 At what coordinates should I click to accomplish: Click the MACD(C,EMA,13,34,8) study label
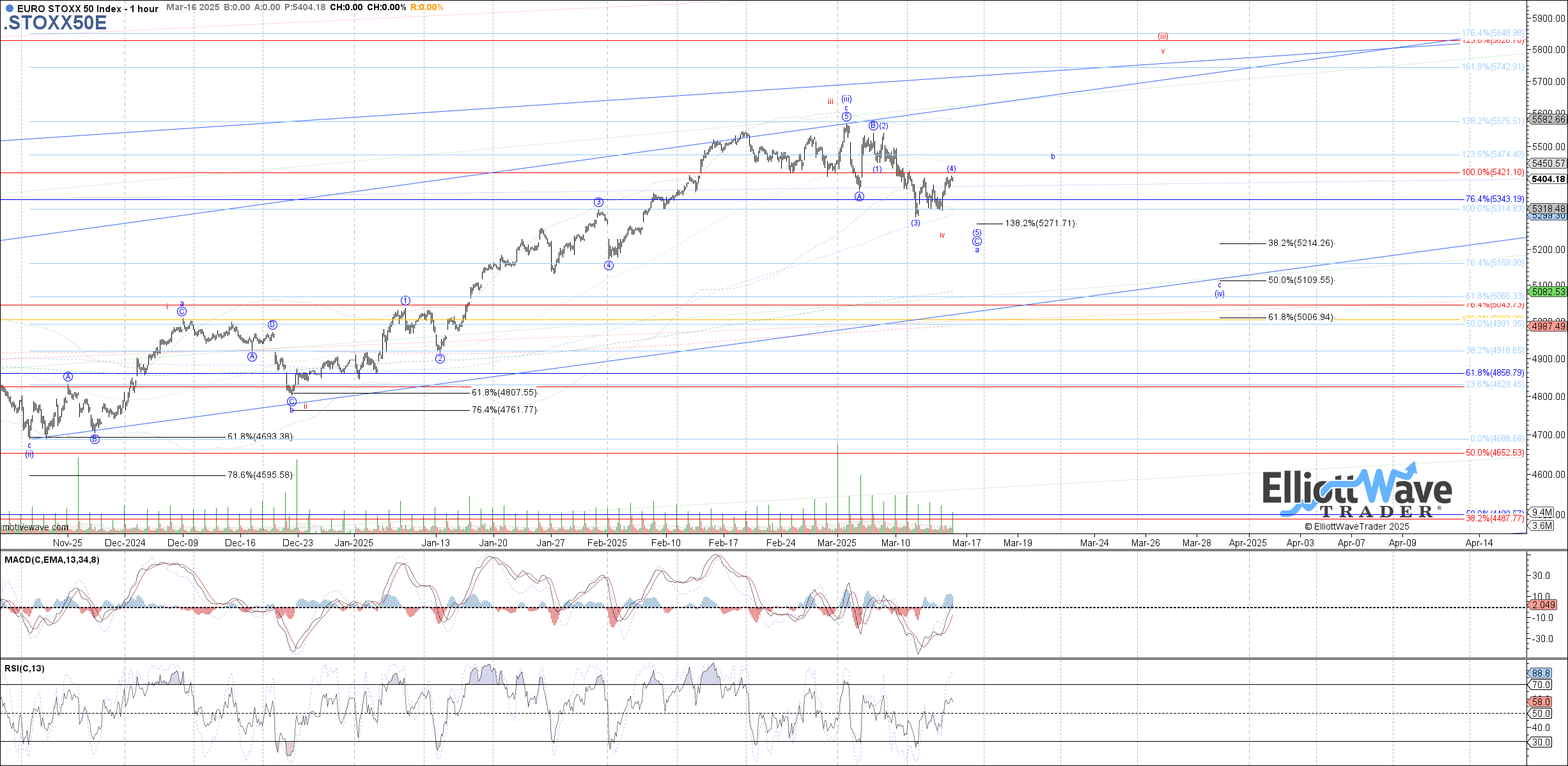click(52, 560)
